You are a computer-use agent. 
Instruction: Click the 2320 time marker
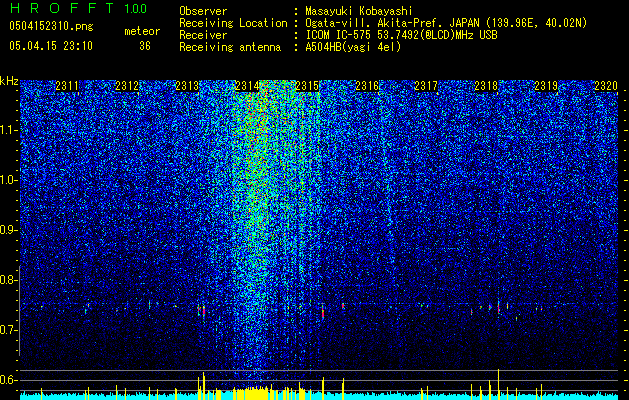(x=606, y=86)
